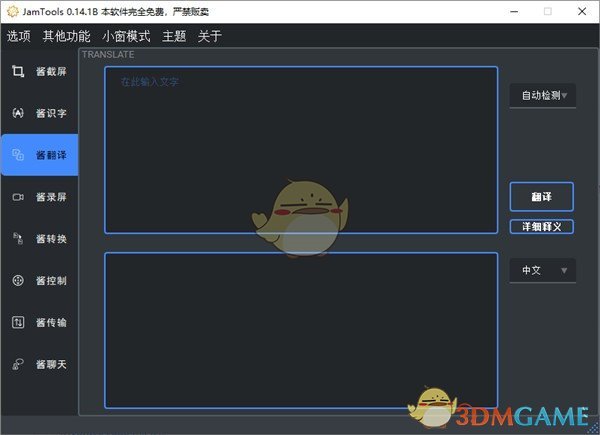This screenshot has width=600, height=435.
Task: Open the 小窗模式 menu
Action: [126, 36]
